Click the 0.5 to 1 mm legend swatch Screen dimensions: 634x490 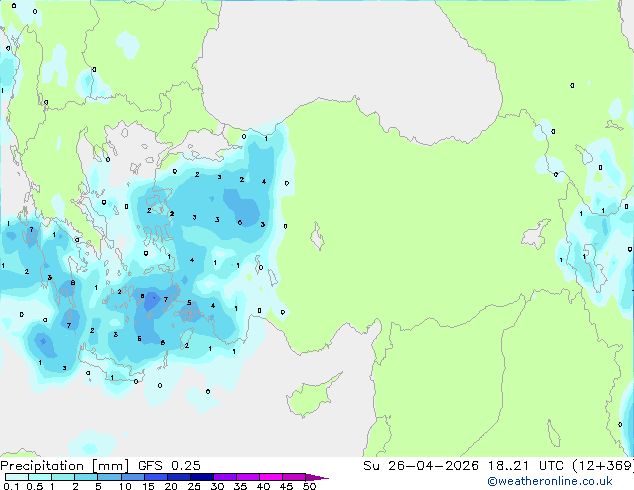pyautogui.click(x=40, y=477)
